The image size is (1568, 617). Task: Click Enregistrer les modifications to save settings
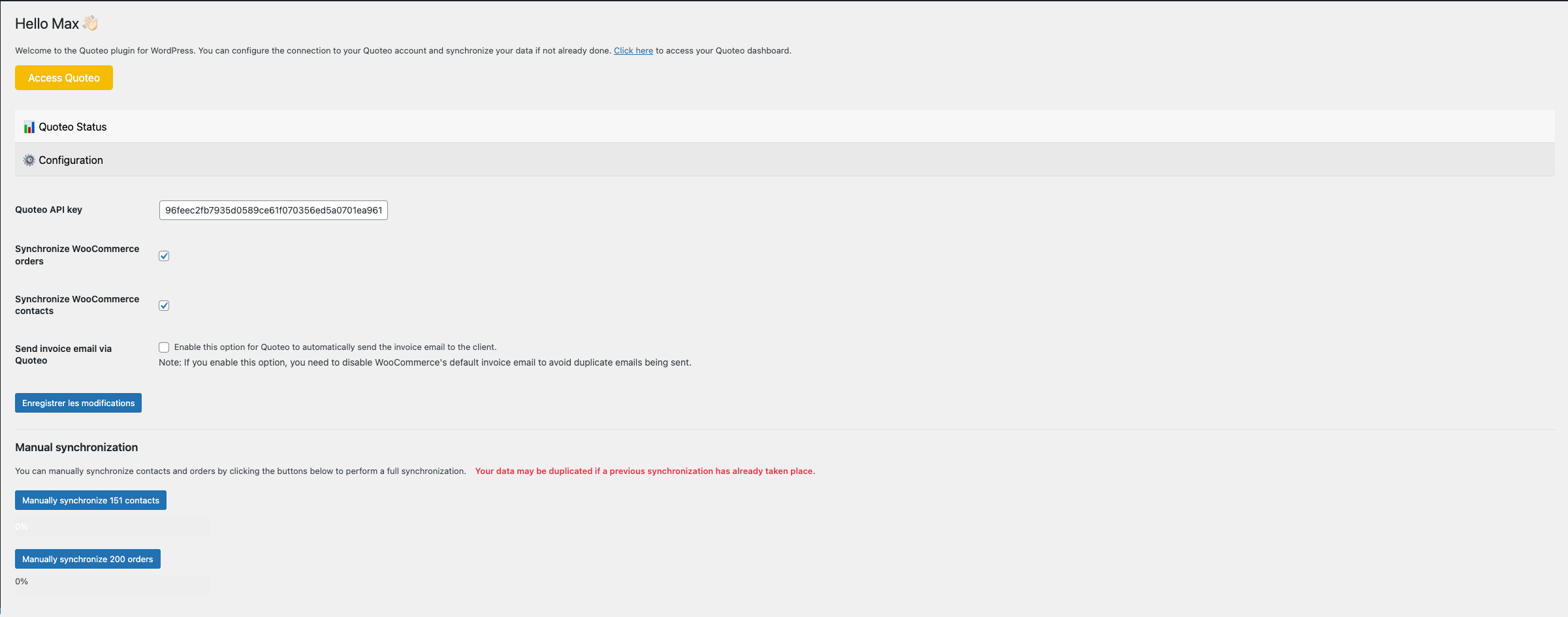pyautogui.click(x=78, y=403)
